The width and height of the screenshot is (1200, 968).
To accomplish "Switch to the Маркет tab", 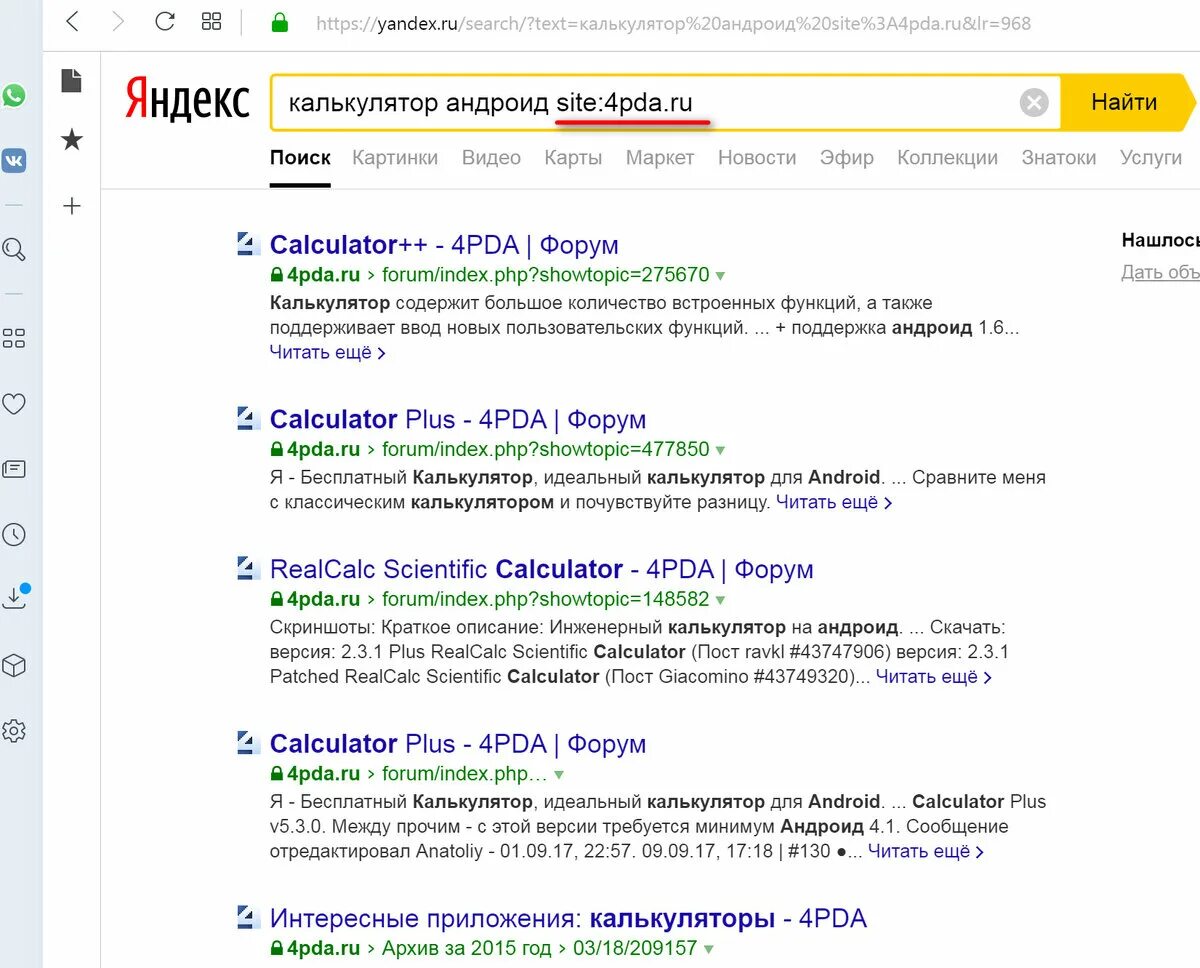I will pyautogui.click(x=660, y=157).
